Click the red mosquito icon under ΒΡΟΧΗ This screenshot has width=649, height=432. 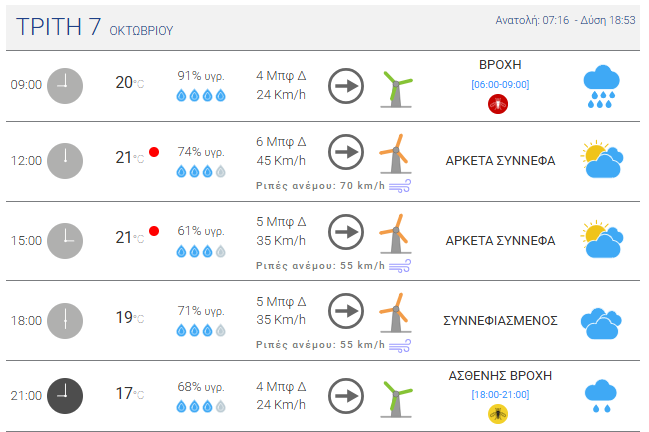pyautogui.click(x=499, y=103)
